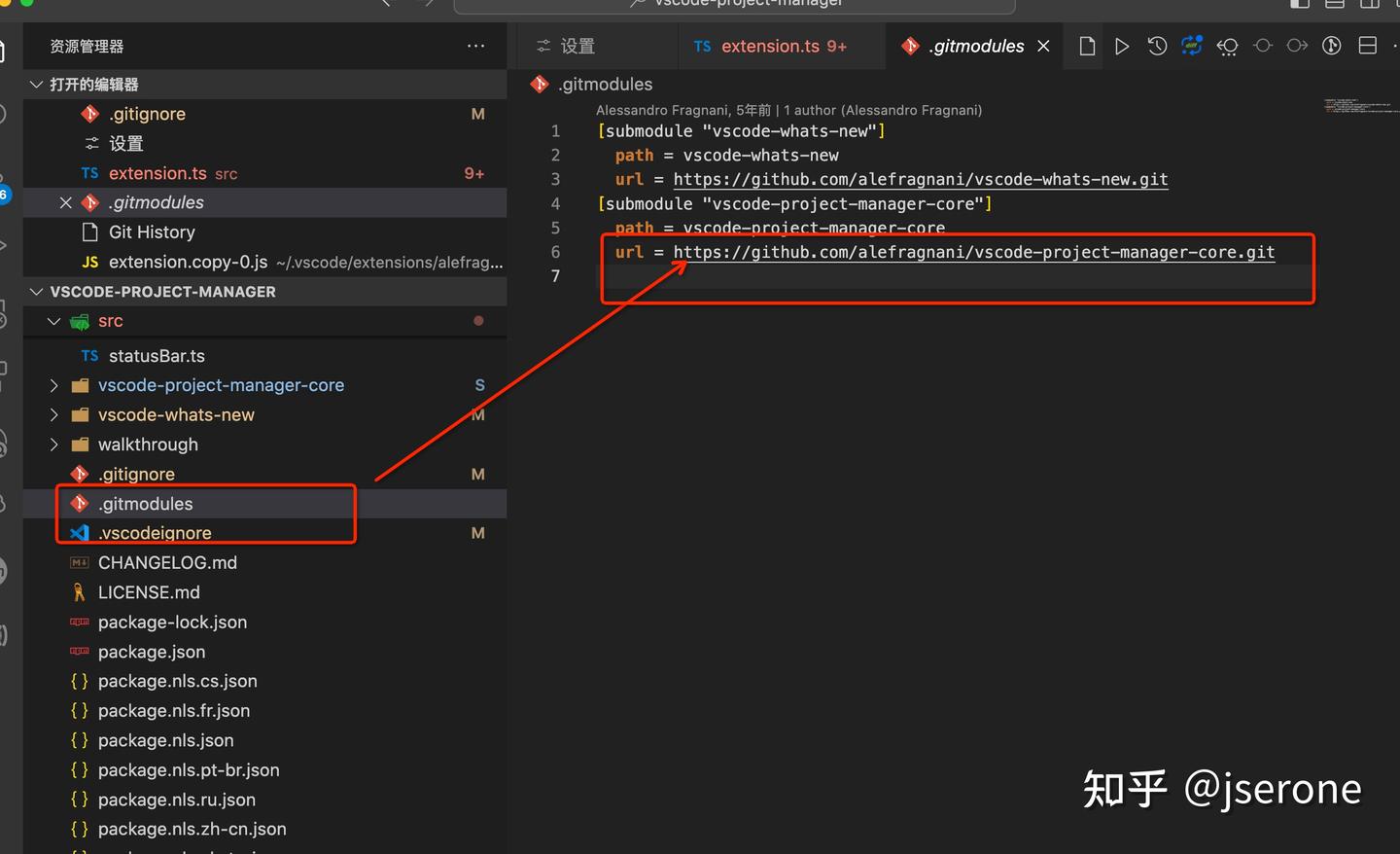
Task: Click the '1 author (Alessandro Fragnani)' CodeLens link
Action: tap(884, 110)
